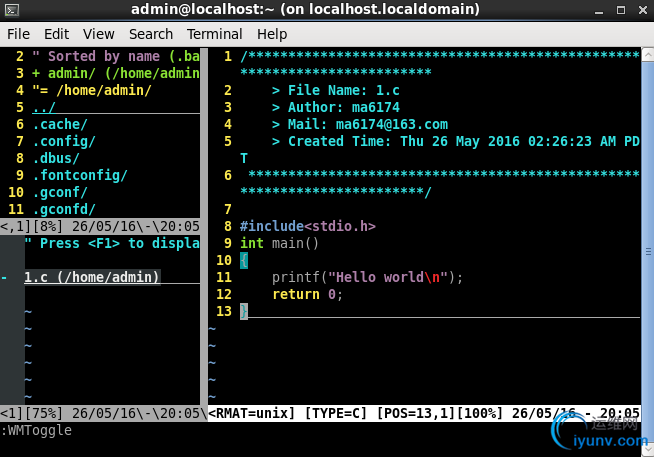Open the Search menu

point(151,34)
